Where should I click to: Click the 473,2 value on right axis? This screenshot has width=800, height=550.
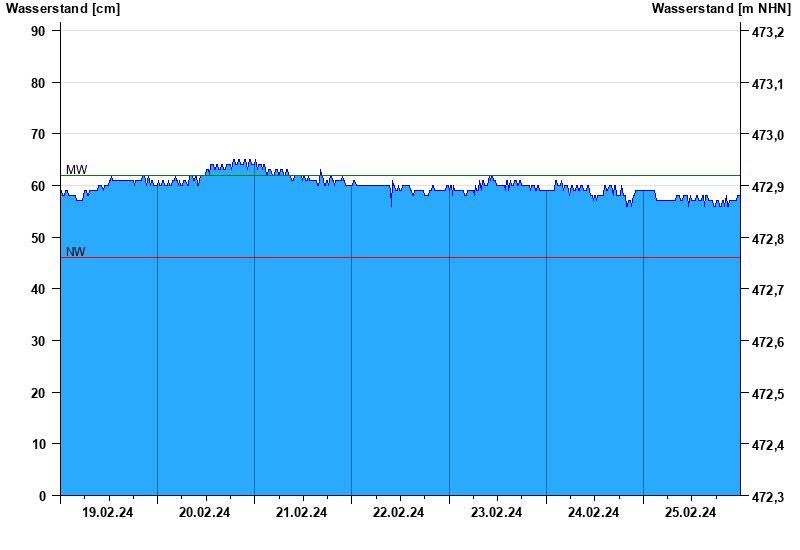coord(768,33)
